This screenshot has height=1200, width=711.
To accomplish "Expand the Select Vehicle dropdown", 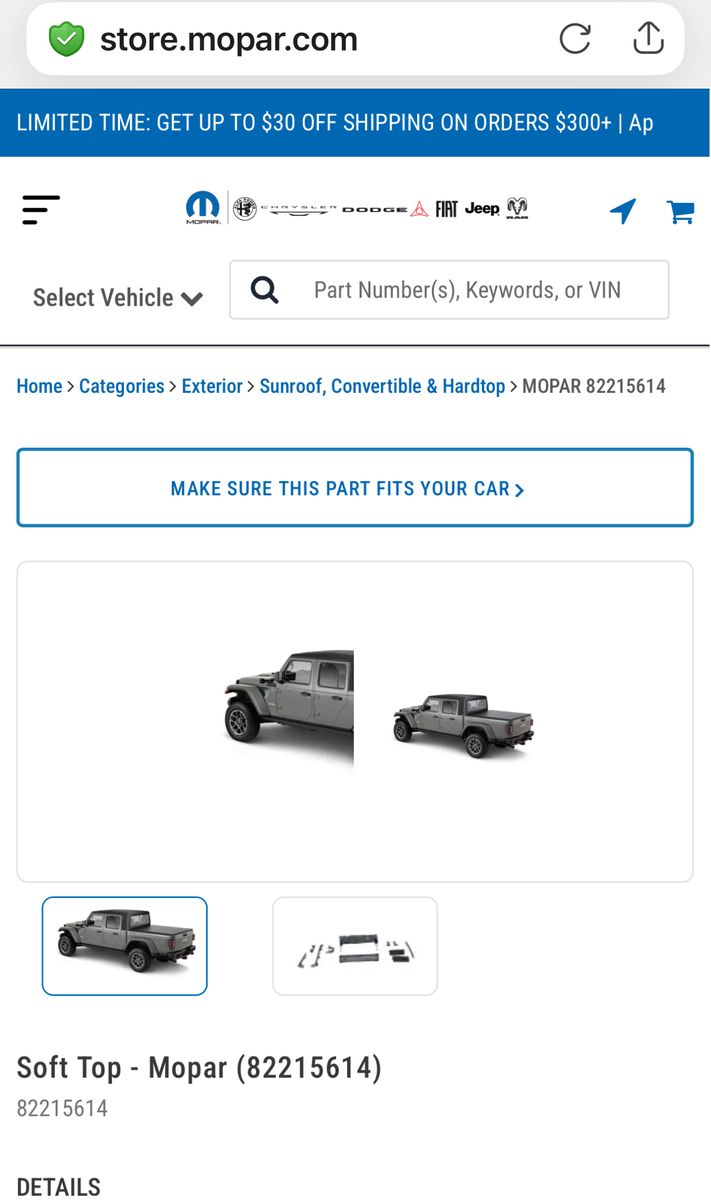I will coord(118,298).
